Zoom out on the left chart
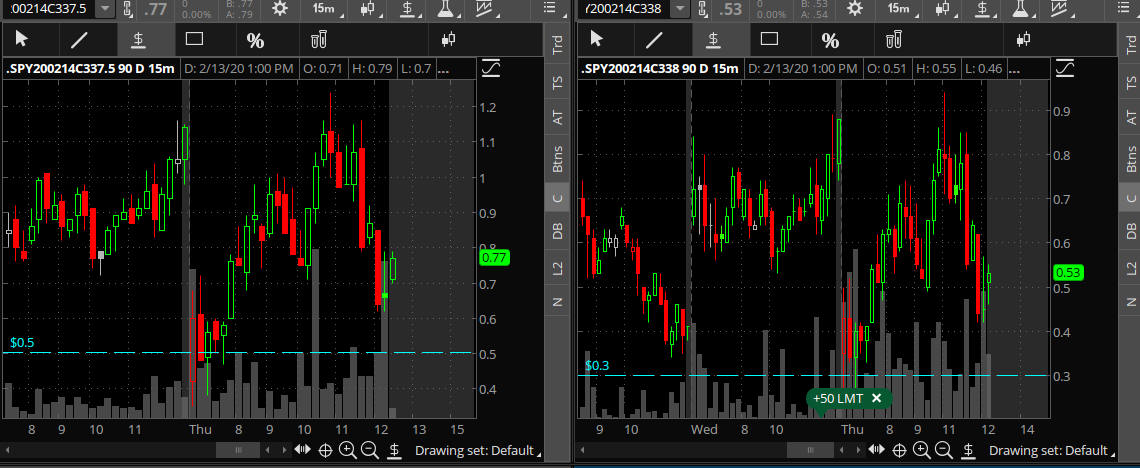Screen dimensions: 1140x468 [x=370, y=450]
